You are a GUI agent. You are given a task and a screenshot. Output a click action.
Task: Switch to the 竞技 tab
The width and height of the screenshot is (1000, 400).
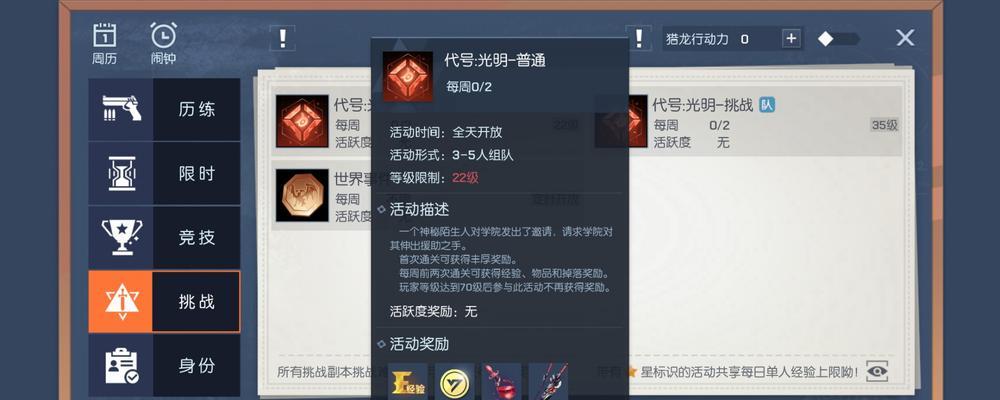tap(165, 237)
